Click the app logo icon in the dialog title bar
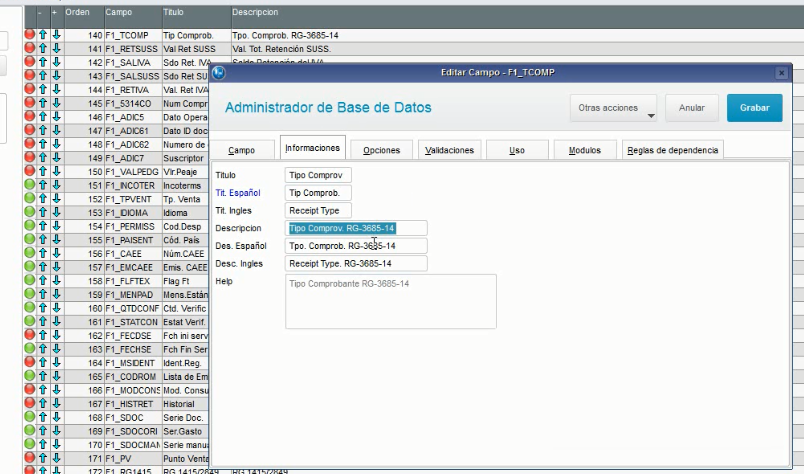The height and width of the screenshot is (474, 804). tap(219, 73)
